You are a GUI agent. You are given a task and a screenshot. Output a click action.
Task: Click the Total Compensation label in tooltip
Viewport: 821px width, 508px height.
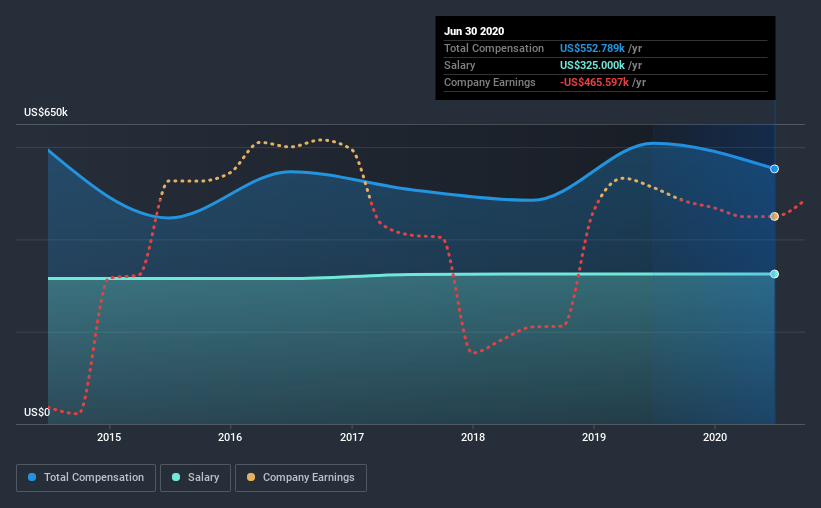[494, 48]
